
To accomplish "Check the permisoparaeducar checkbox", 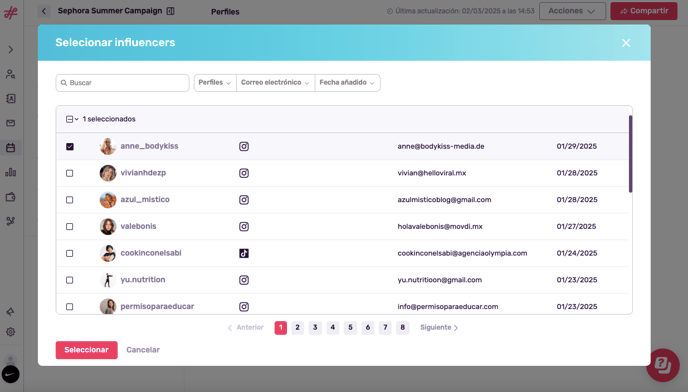I will [x=70, y=307].
